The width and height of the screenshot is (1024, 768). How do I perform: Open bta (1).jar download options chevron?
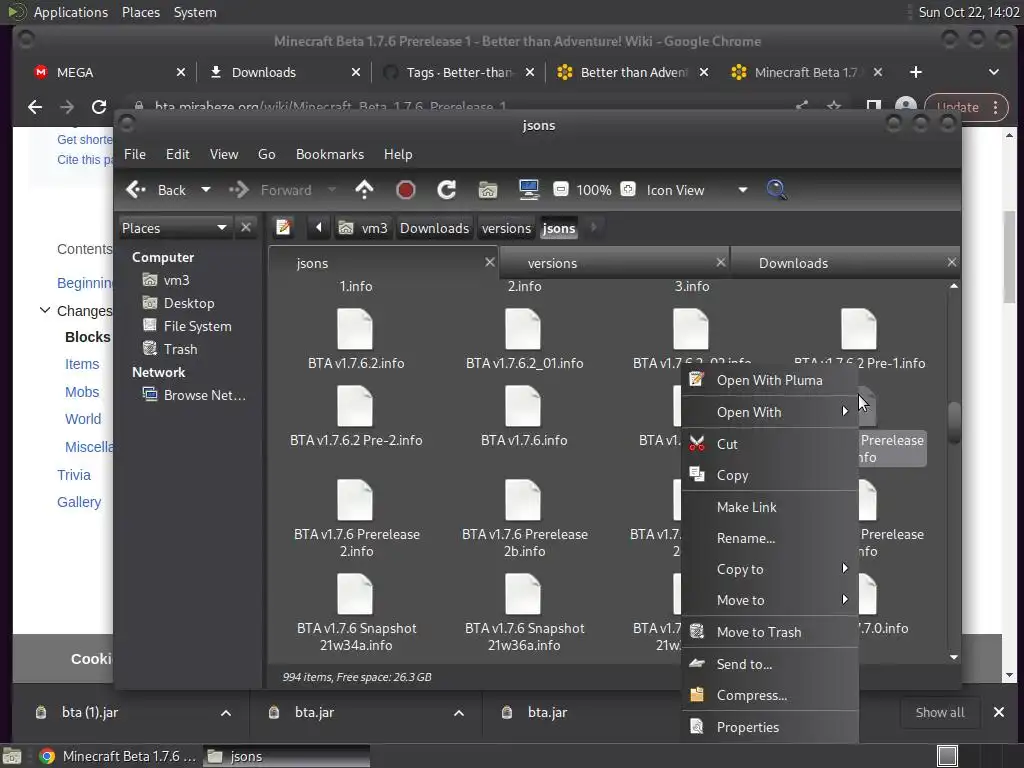(x=226, y=713)
